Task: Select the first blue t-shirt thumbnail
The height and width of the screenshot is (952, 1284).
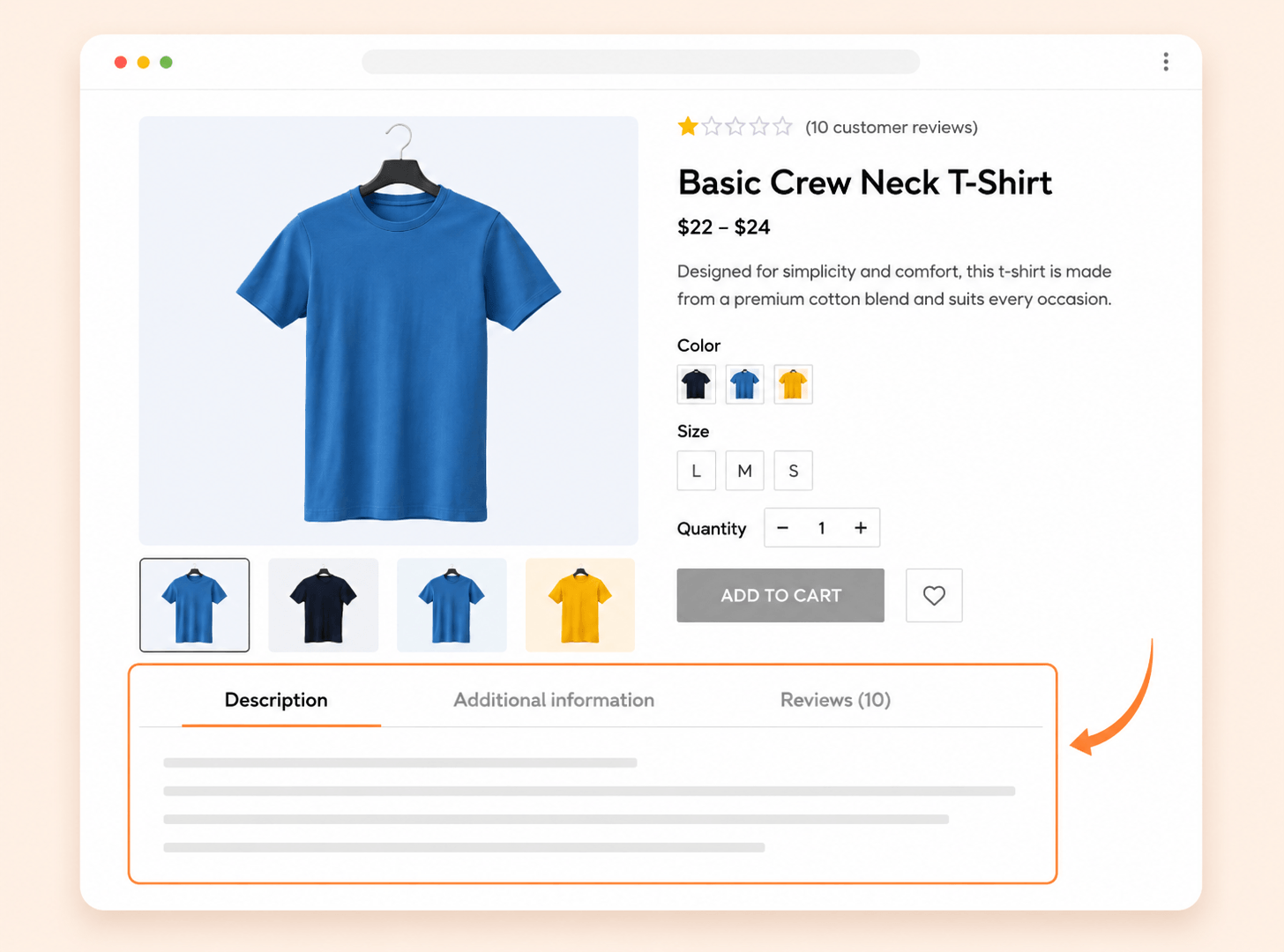Action: point(195,605)
